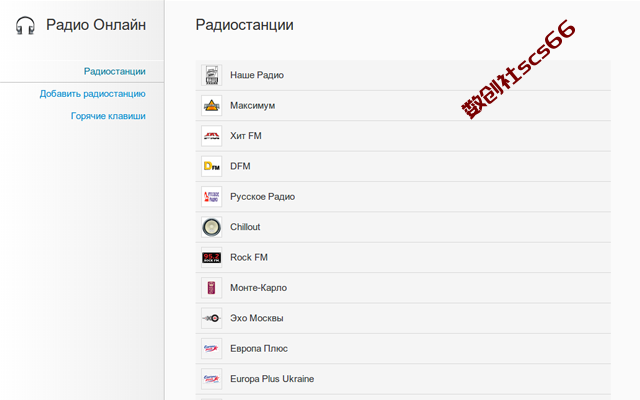Open the Горячие клавиши link
640x400 pixels.
108,116
